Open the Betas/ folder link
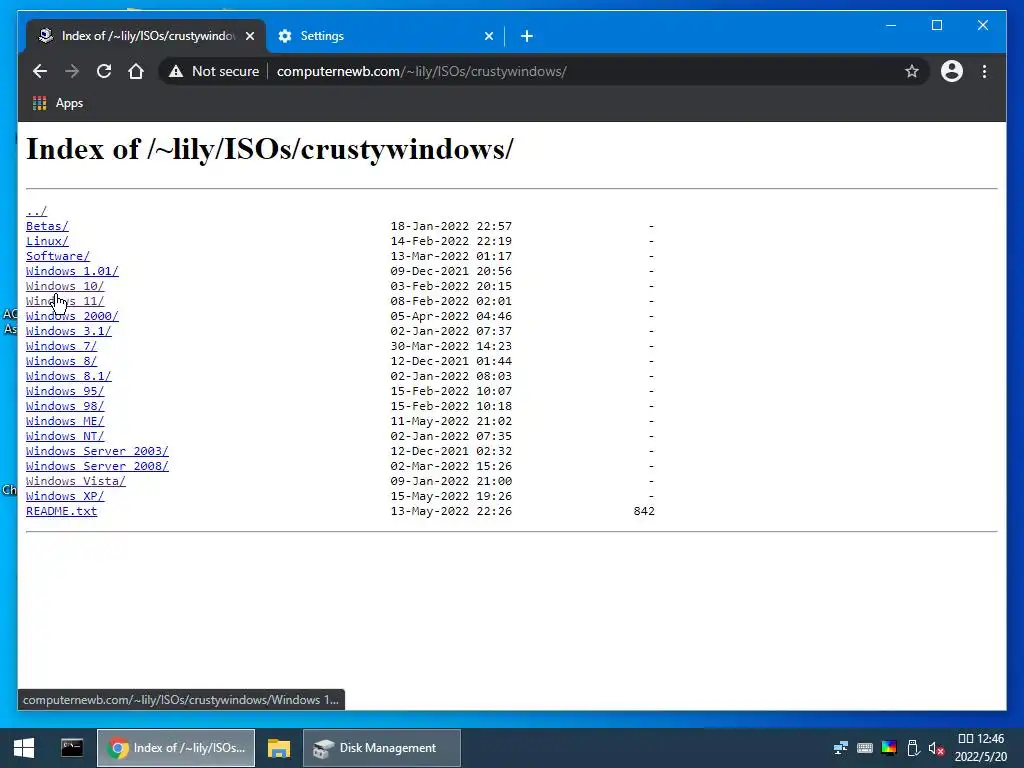 [x=47, y=226]
